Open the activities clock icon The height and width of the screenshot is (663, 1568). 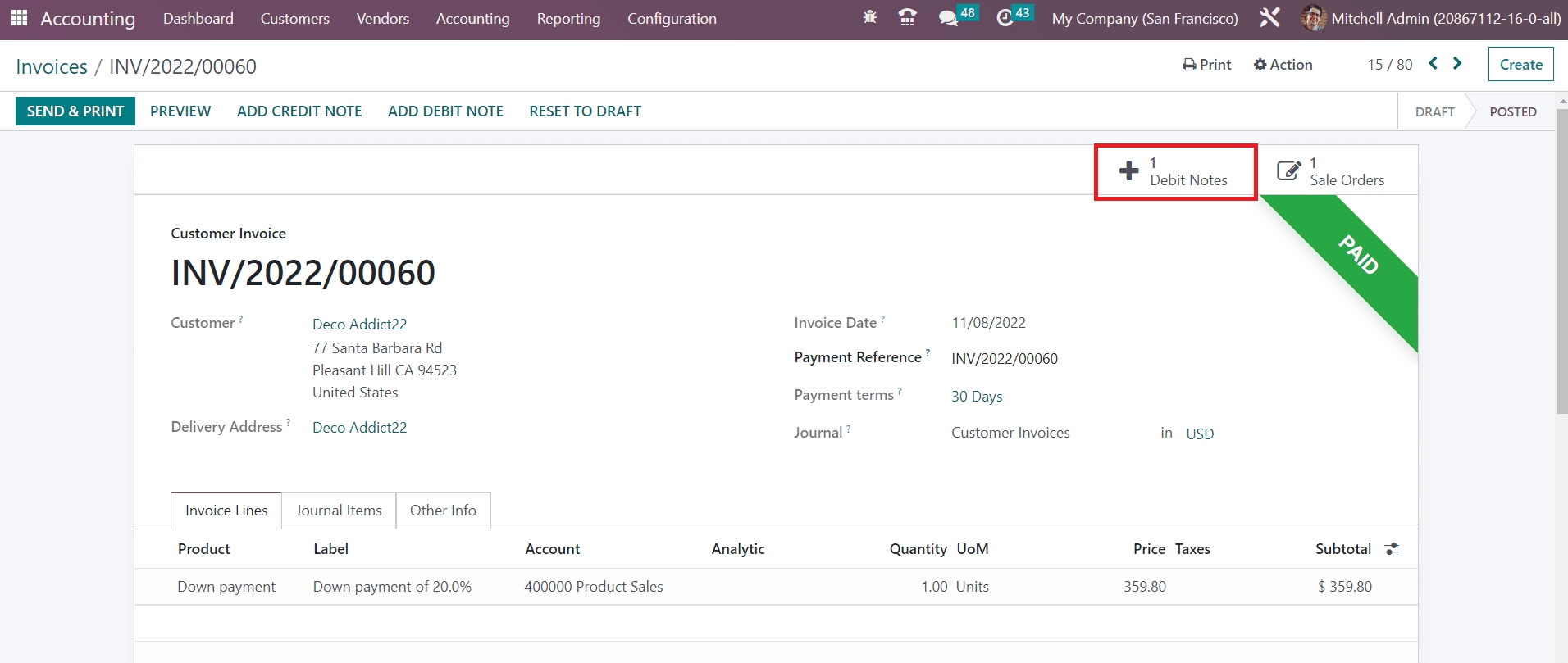pyautogui.click(x=1005, y=17)
